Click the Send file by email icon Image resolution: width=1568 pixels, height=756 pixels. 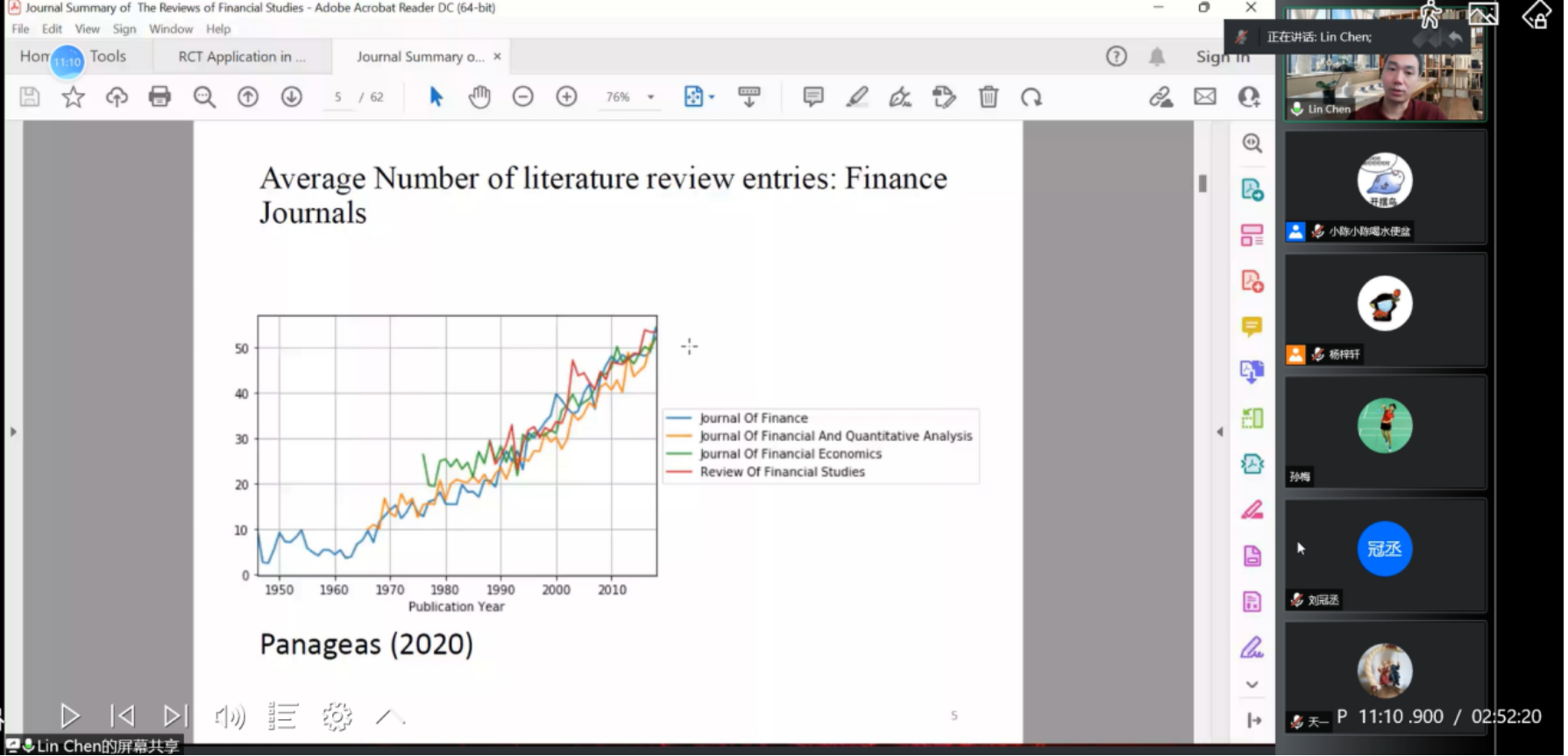(x=1205, y=96)
